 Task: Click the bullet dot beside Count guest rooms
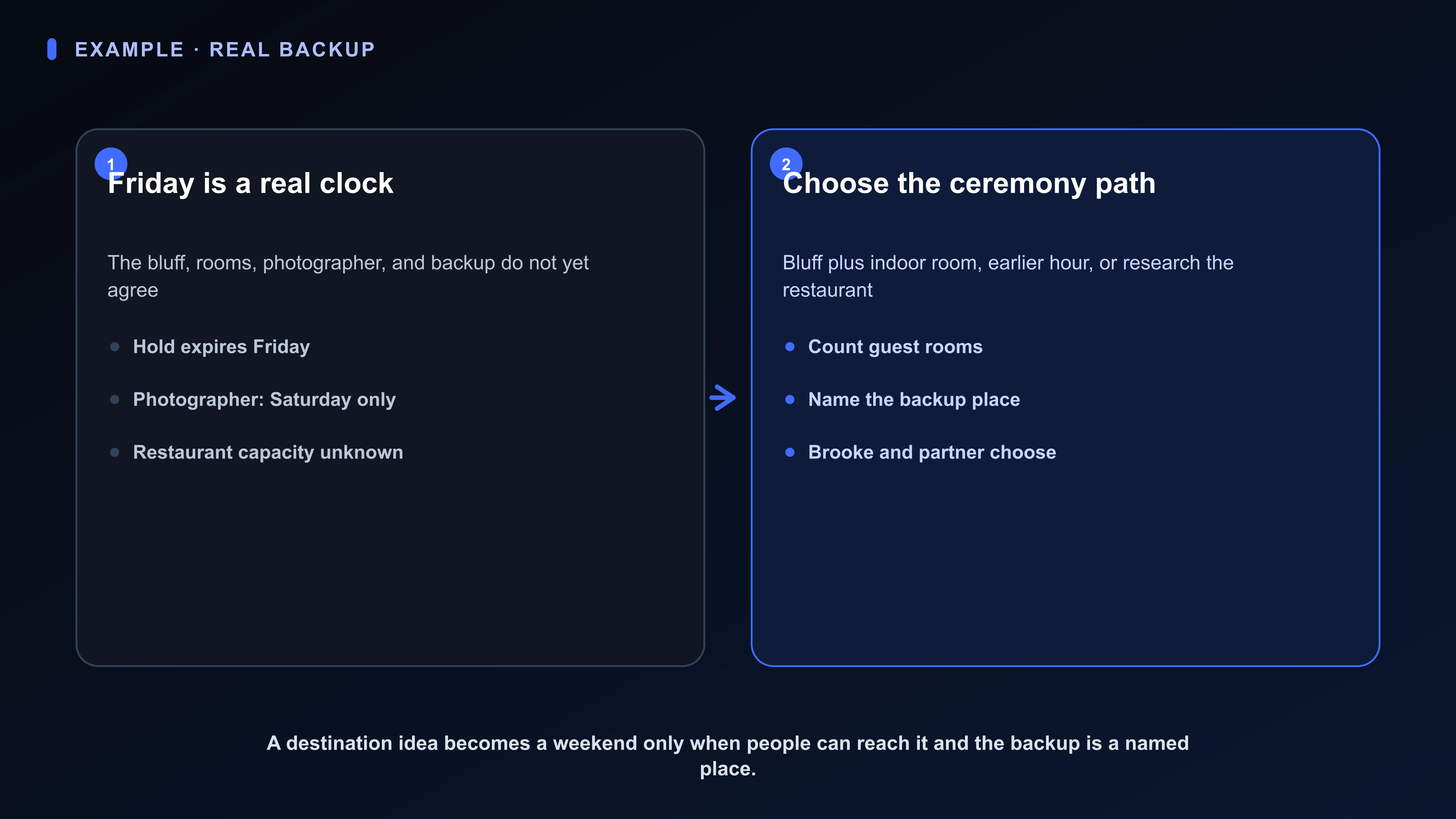point(790,347)
